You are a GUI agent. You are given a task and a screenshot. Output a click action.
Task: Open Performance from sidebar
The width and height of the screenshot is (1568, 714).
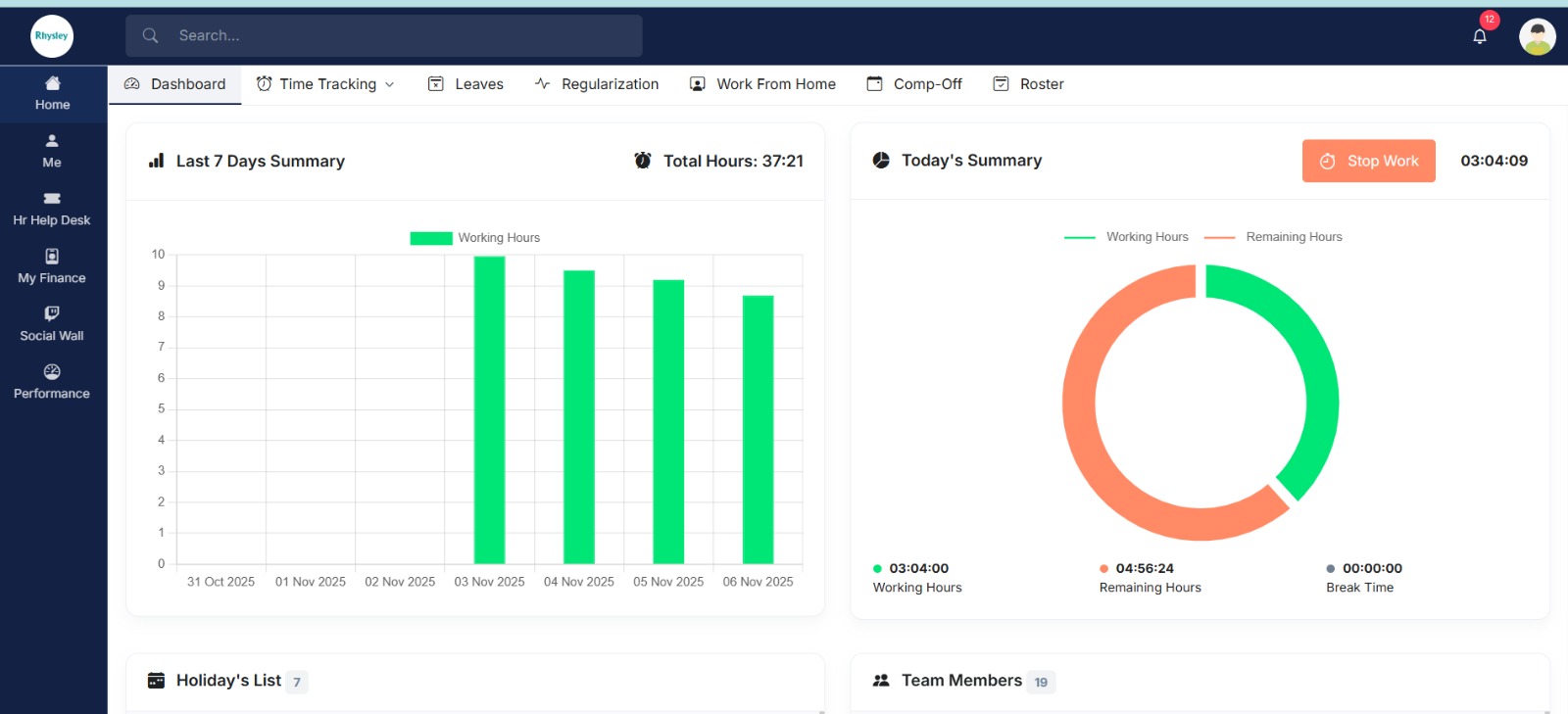[x=52, y=382]
